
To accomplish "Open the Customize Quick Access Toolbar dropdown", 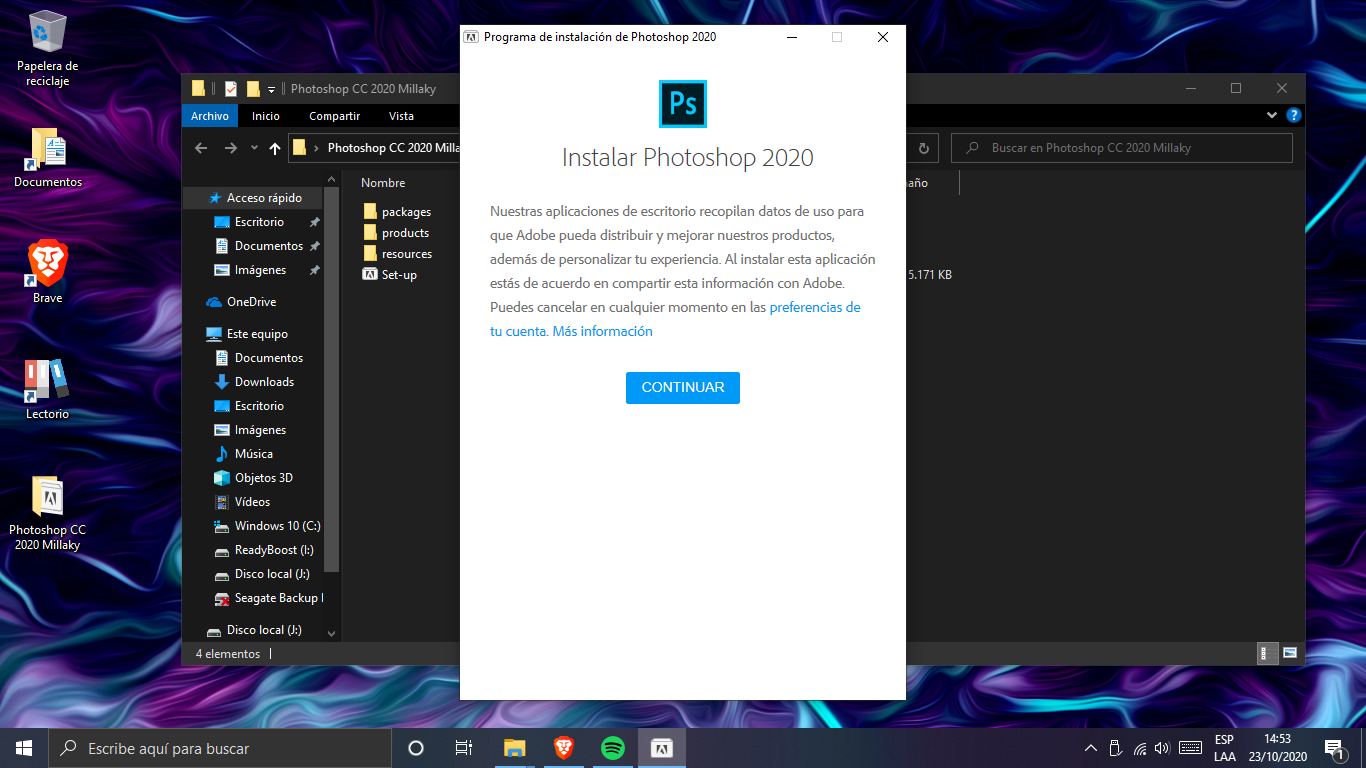I will pyautogui.click(x=271, y=89).
